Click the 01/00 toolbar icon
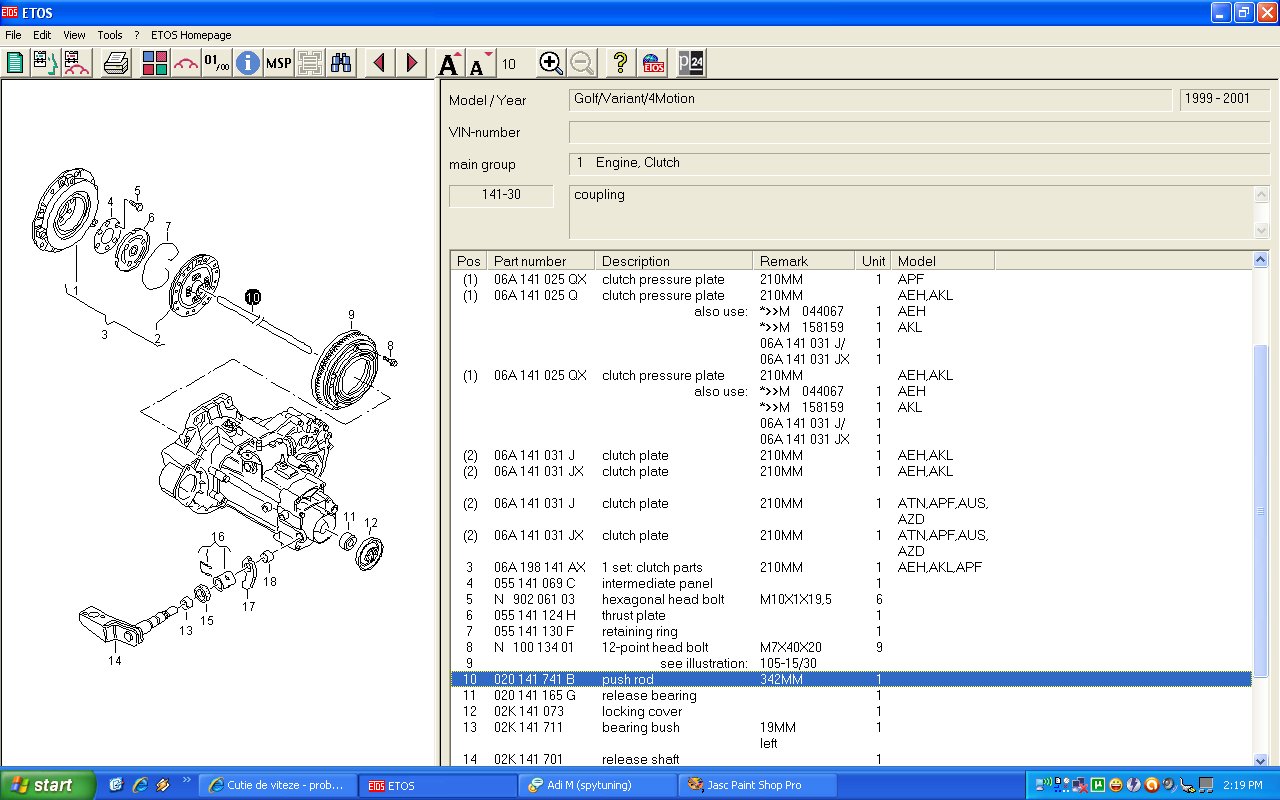The width and height of the screenshot is (1280, 800). [x=216, y=63]
